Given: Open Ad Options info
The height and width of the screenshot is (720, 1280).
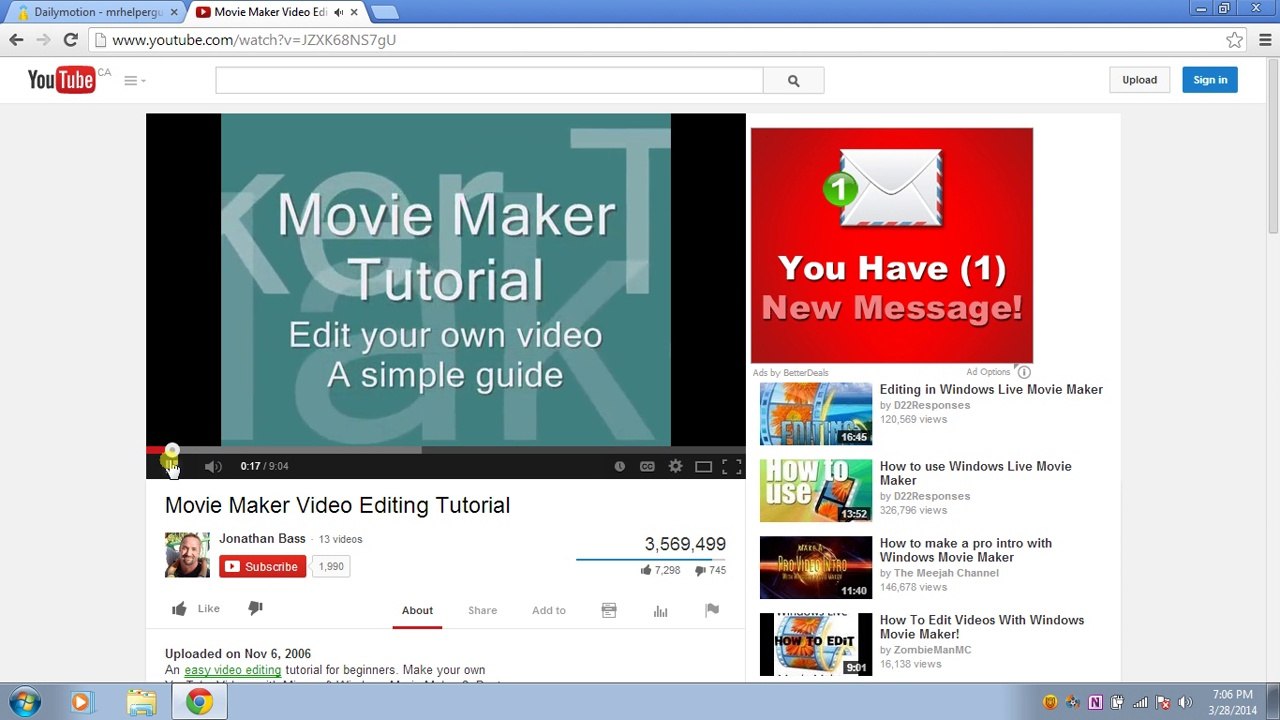Looking at the screenshot, I should click(999, 372).
